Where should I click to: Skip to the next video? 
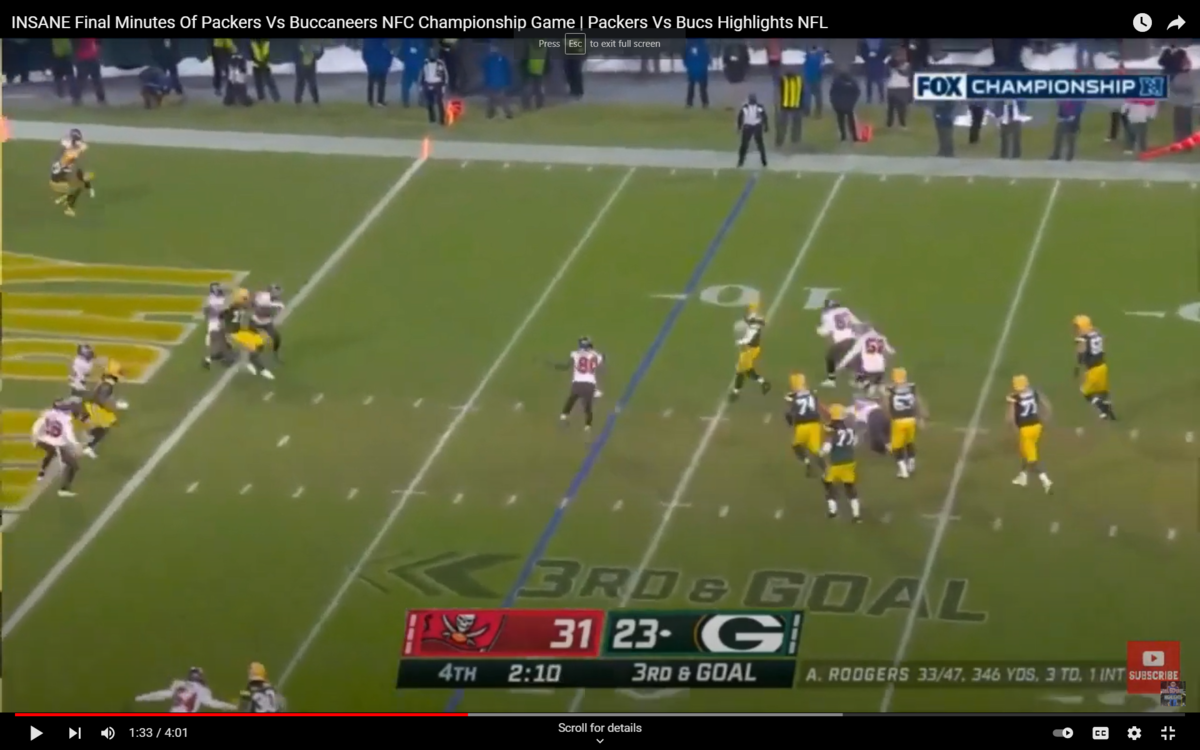coord(74,733)
